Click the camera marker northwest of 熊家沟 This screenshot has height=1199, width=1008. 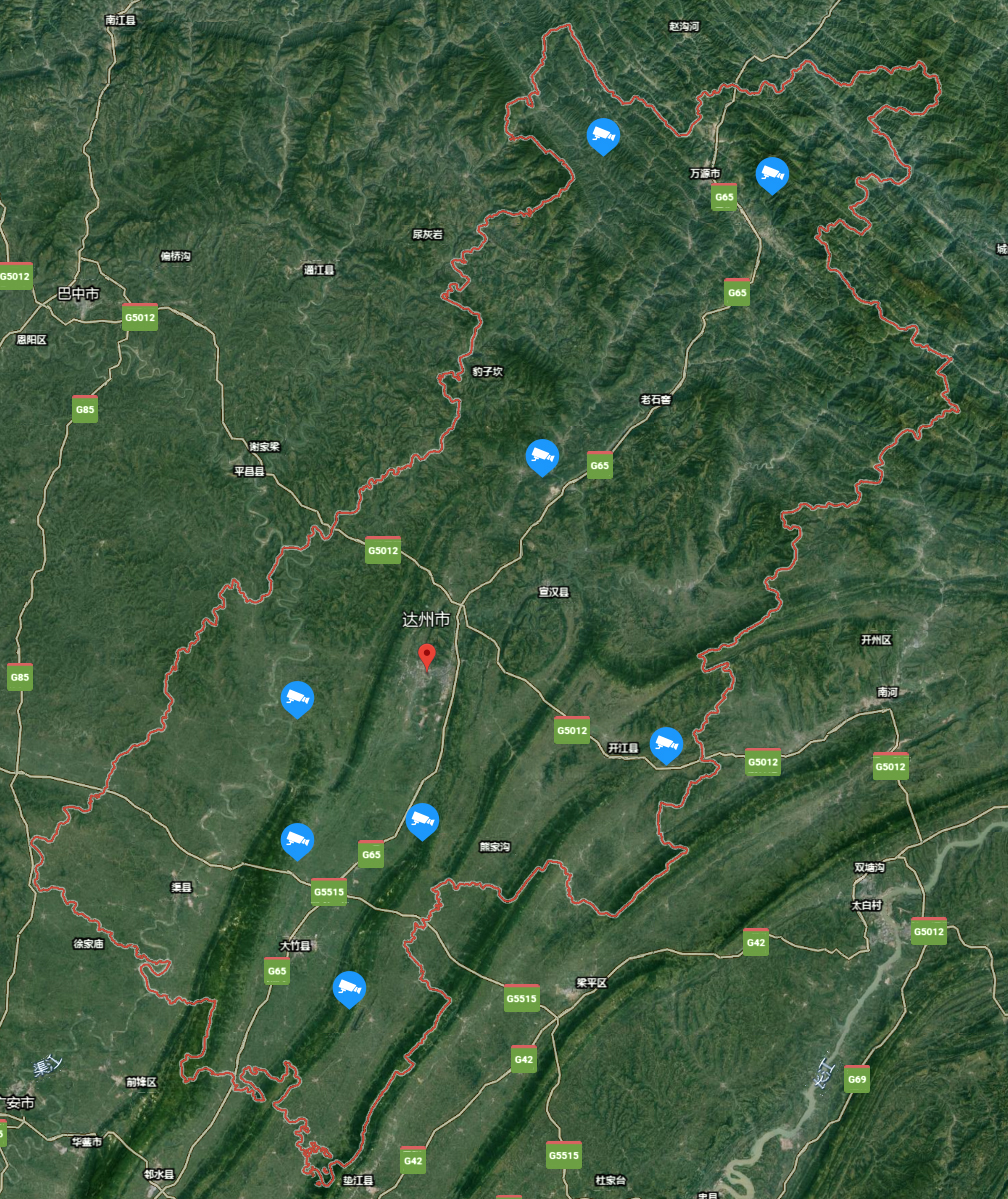coord(422,822)
